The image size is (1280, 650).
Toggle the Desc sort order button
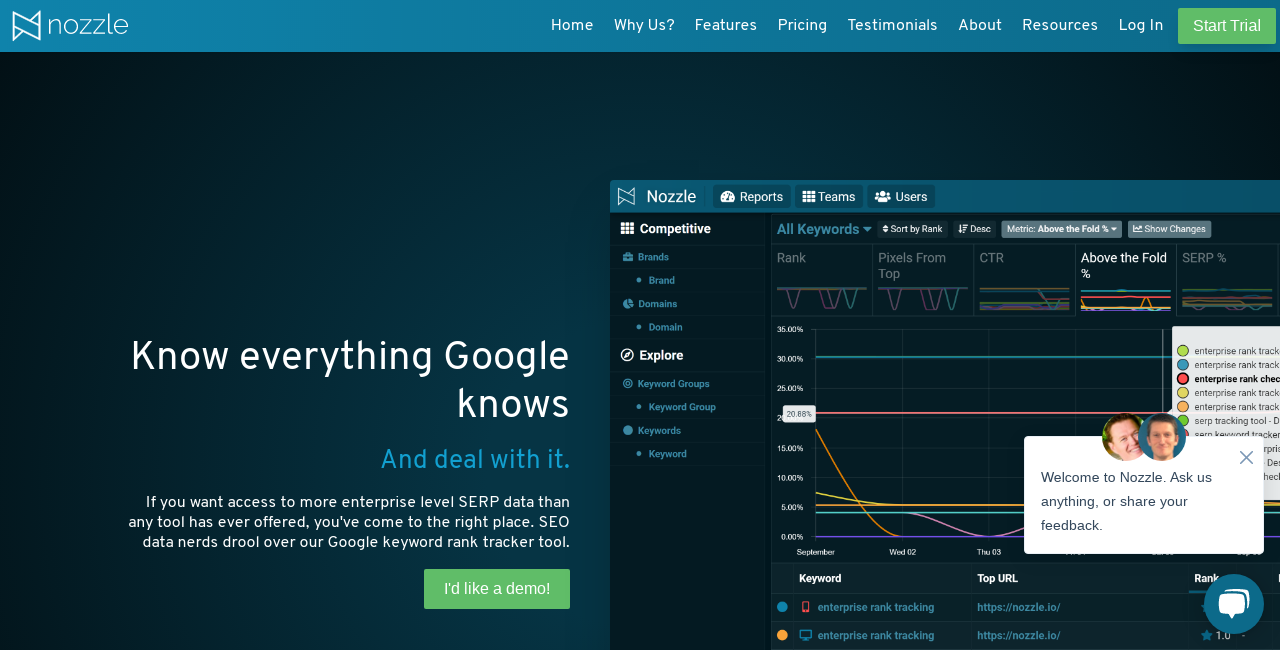coord(974,229)
